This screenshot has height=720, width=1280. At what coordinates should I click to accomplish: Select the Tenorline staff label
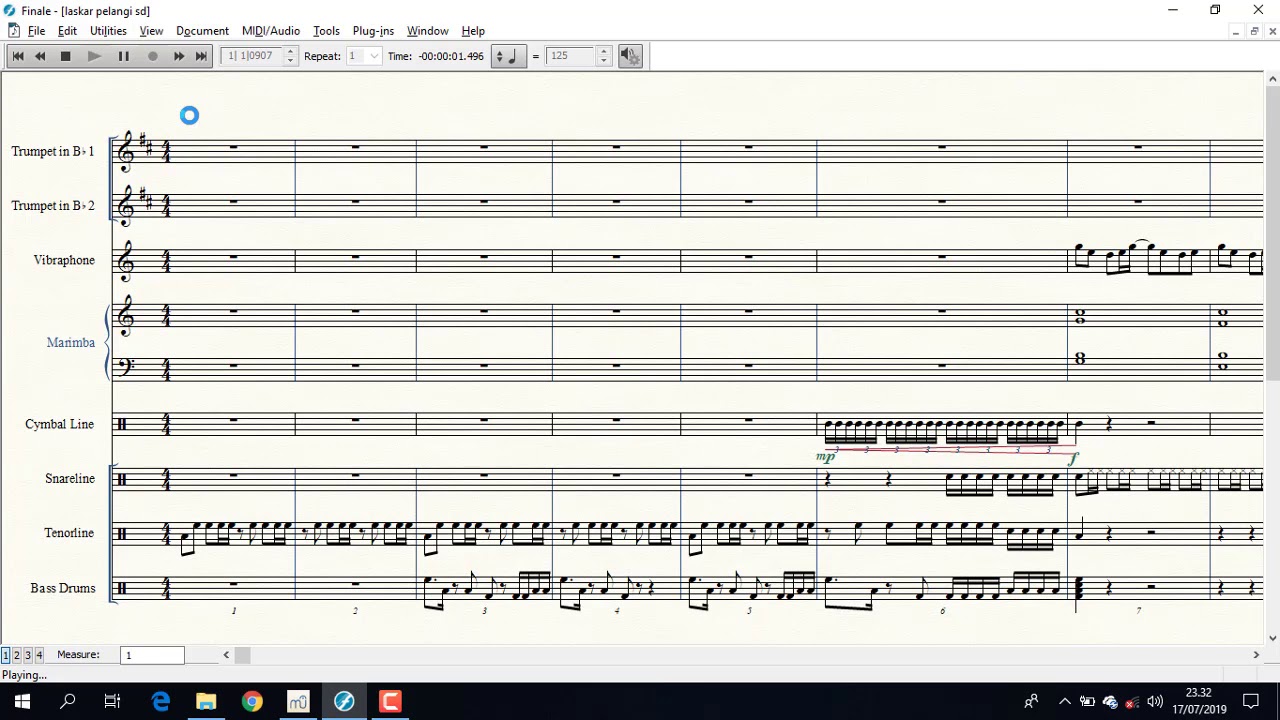pyautogui.click(x=69, y=533)
